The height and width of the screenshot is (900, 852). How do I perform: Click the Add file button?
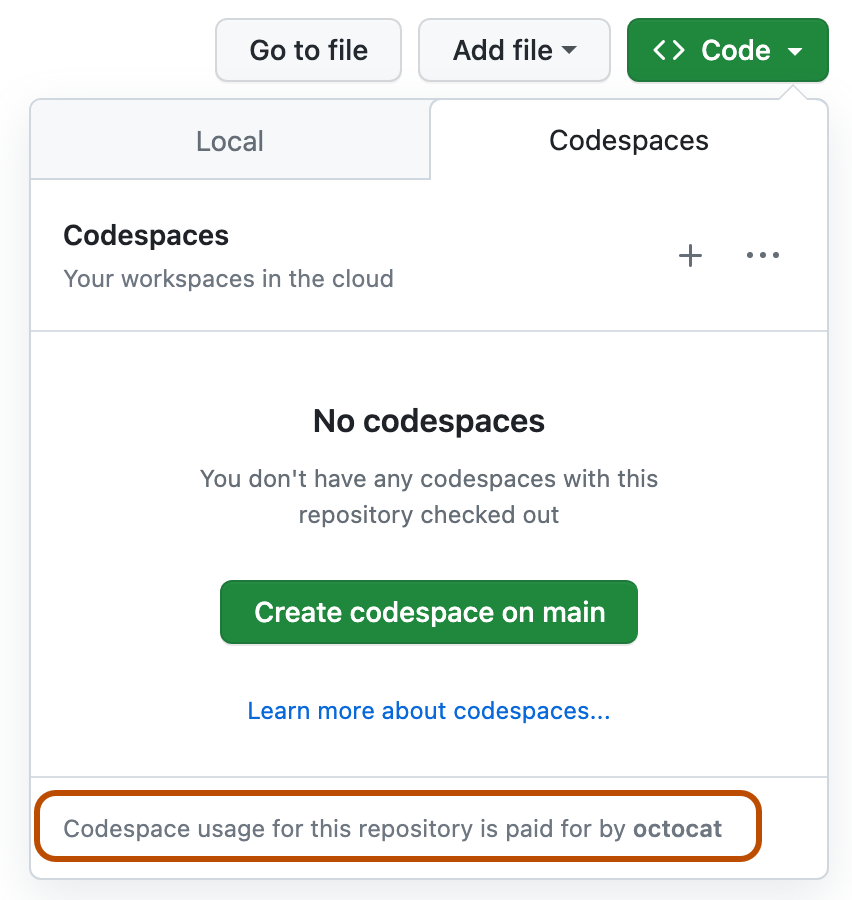pyautogui.click(x=514, y=50)
